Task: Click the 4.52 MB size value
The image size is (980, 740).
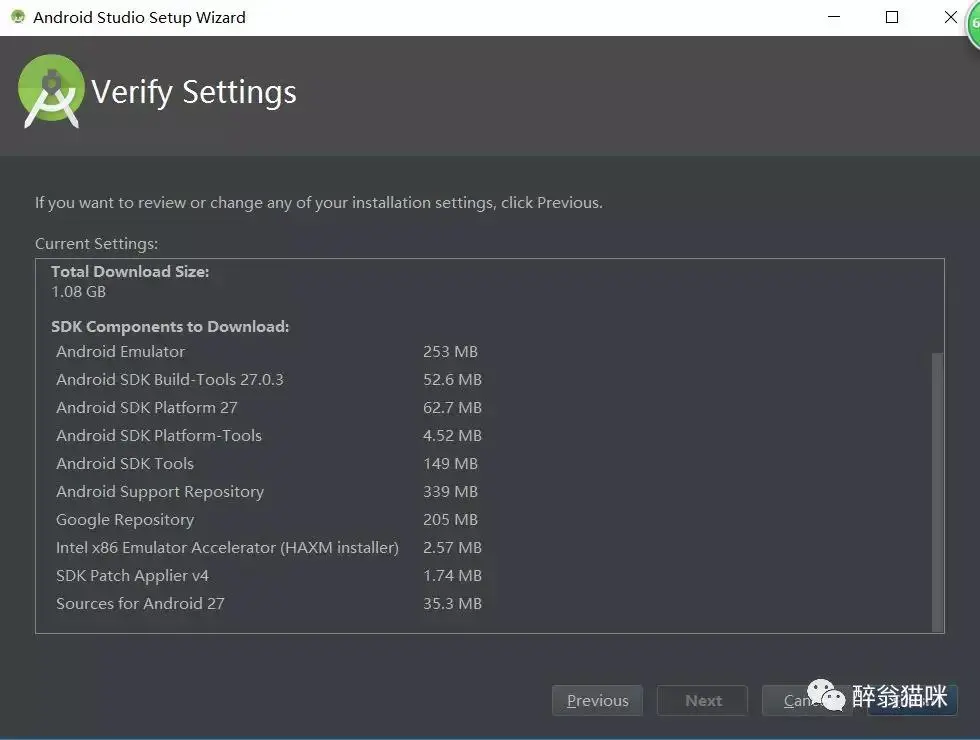Action: tap(452, 436)
